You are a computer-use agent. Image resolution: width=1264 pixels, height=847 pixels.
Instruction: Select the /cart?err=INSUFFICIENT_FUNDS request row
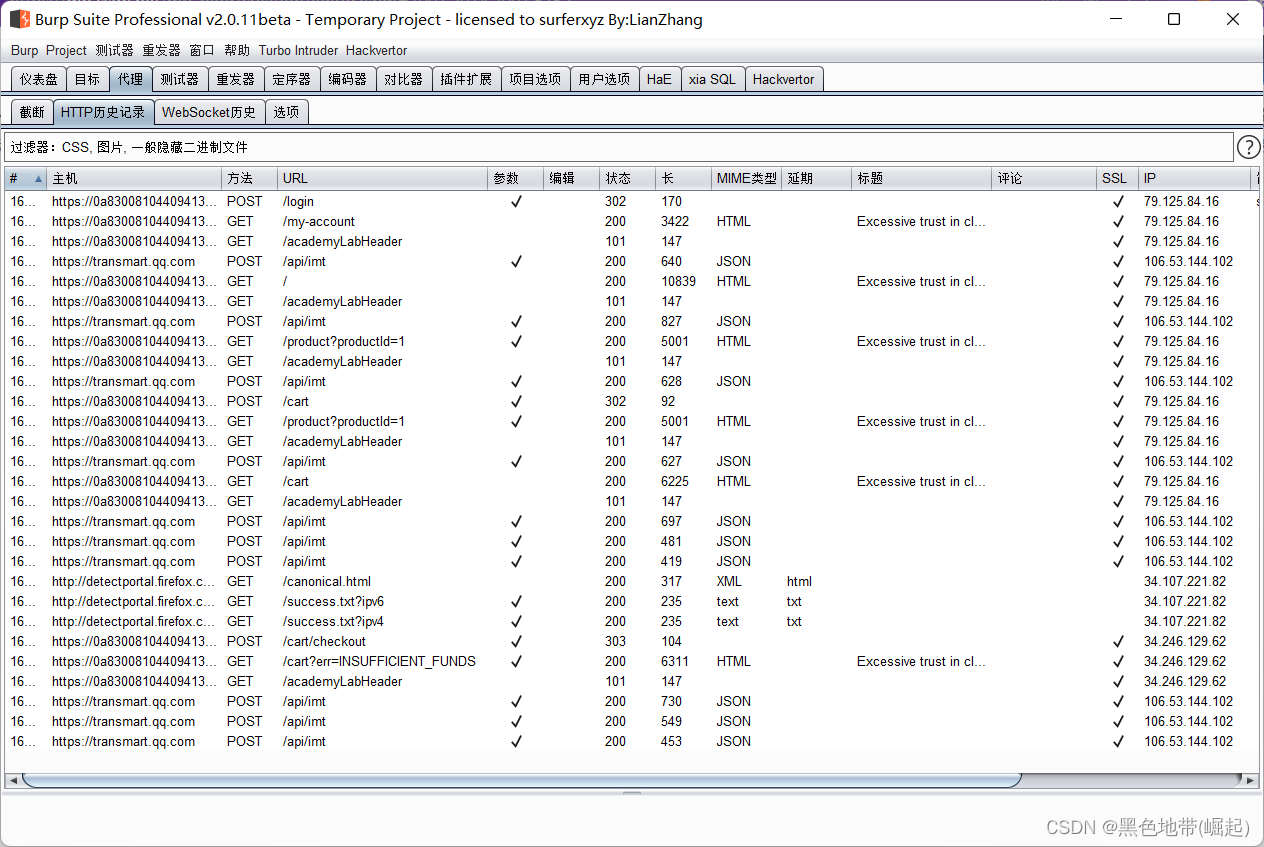pyautogui.click(x=631, y=661)
